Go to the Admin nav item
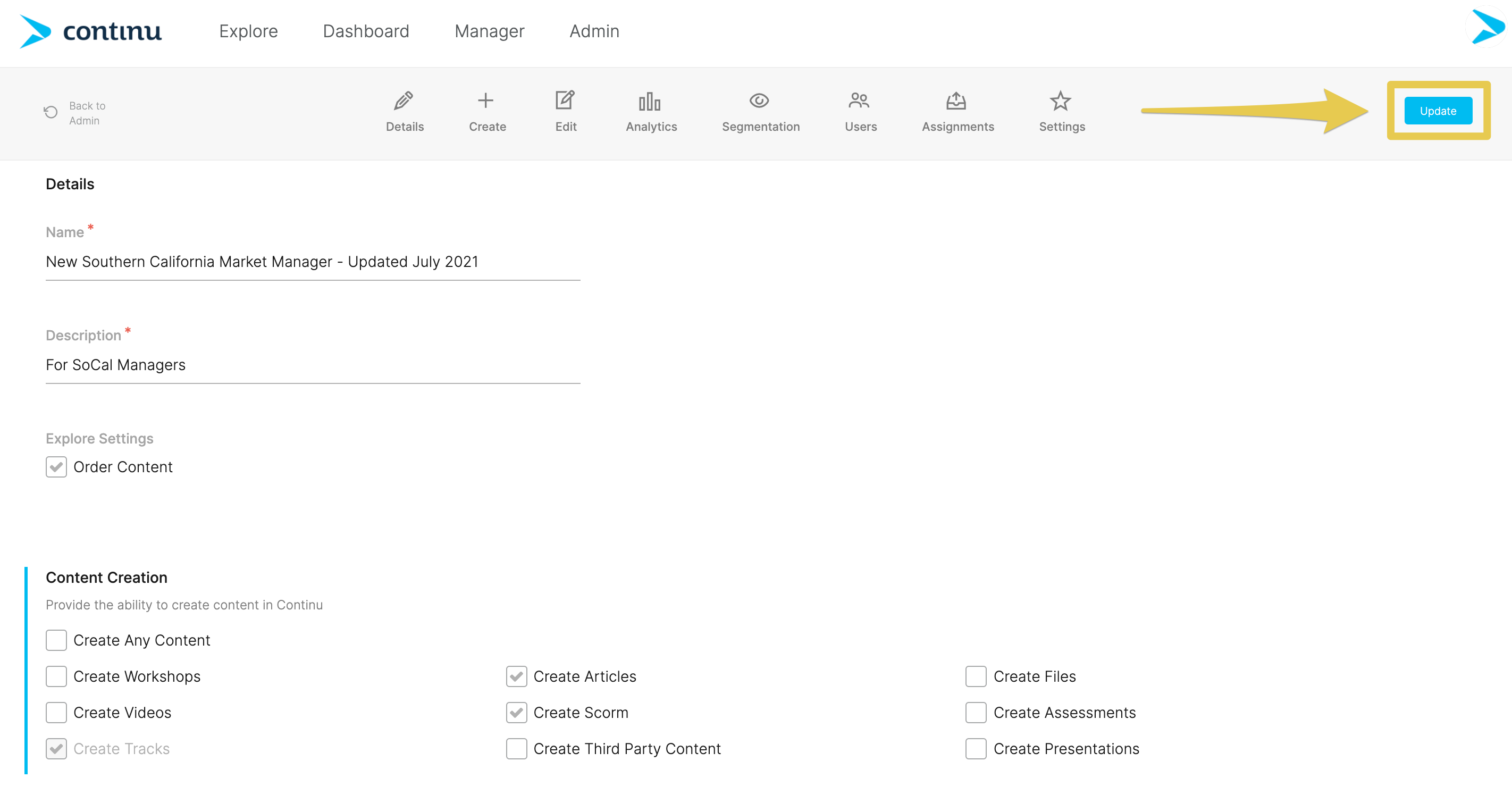1512x803 pixels. (594, 31)
